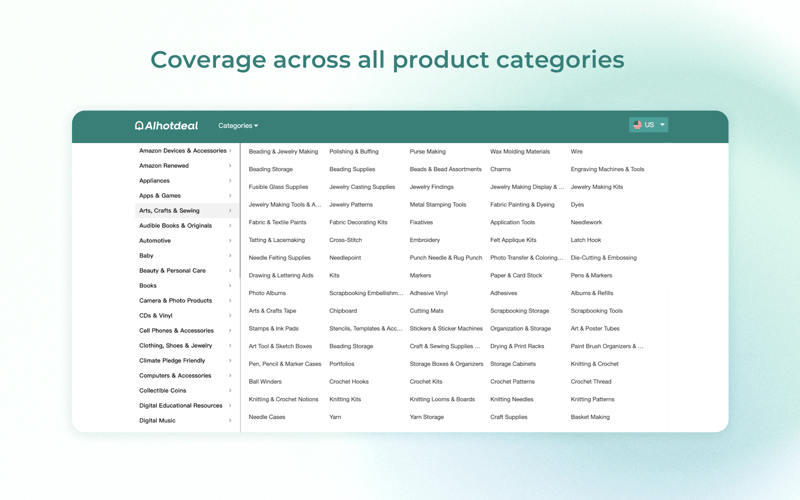The image size is (800, 500).
Task: Expand the Amazon Renewed chevron arrow
Action: [230, 165]
